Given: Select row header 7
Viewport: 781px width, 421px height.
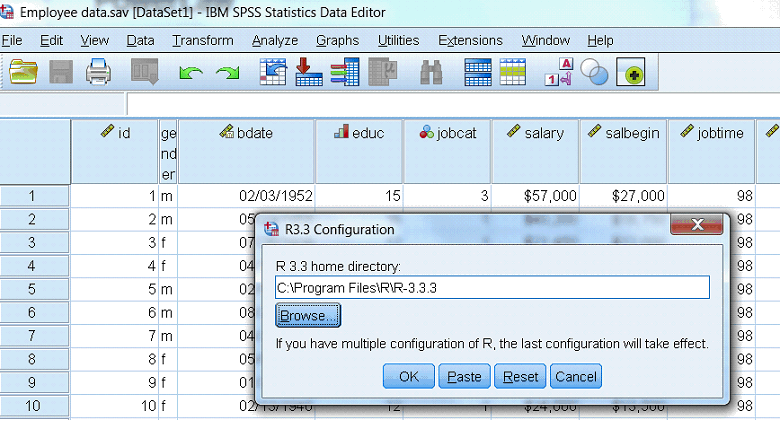Looking at the screenshot, I should (x=34, y=336).
